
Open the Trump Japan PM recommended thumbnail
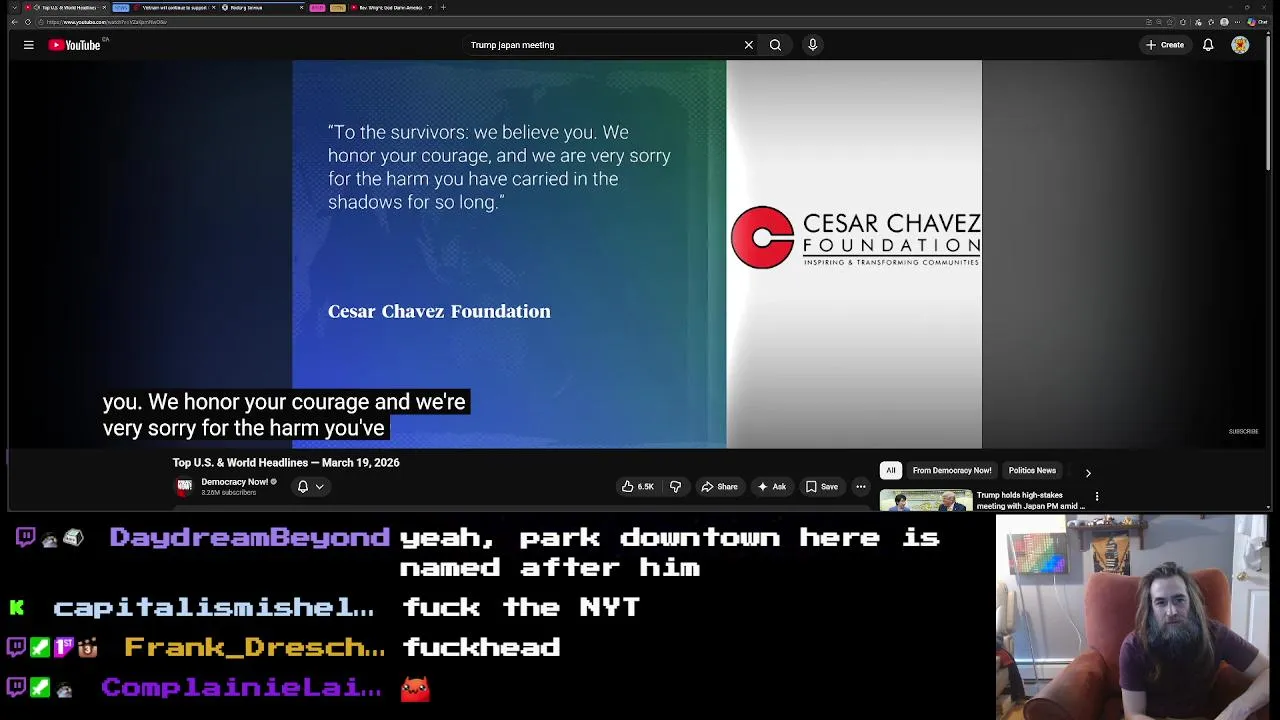coord(926,500)
